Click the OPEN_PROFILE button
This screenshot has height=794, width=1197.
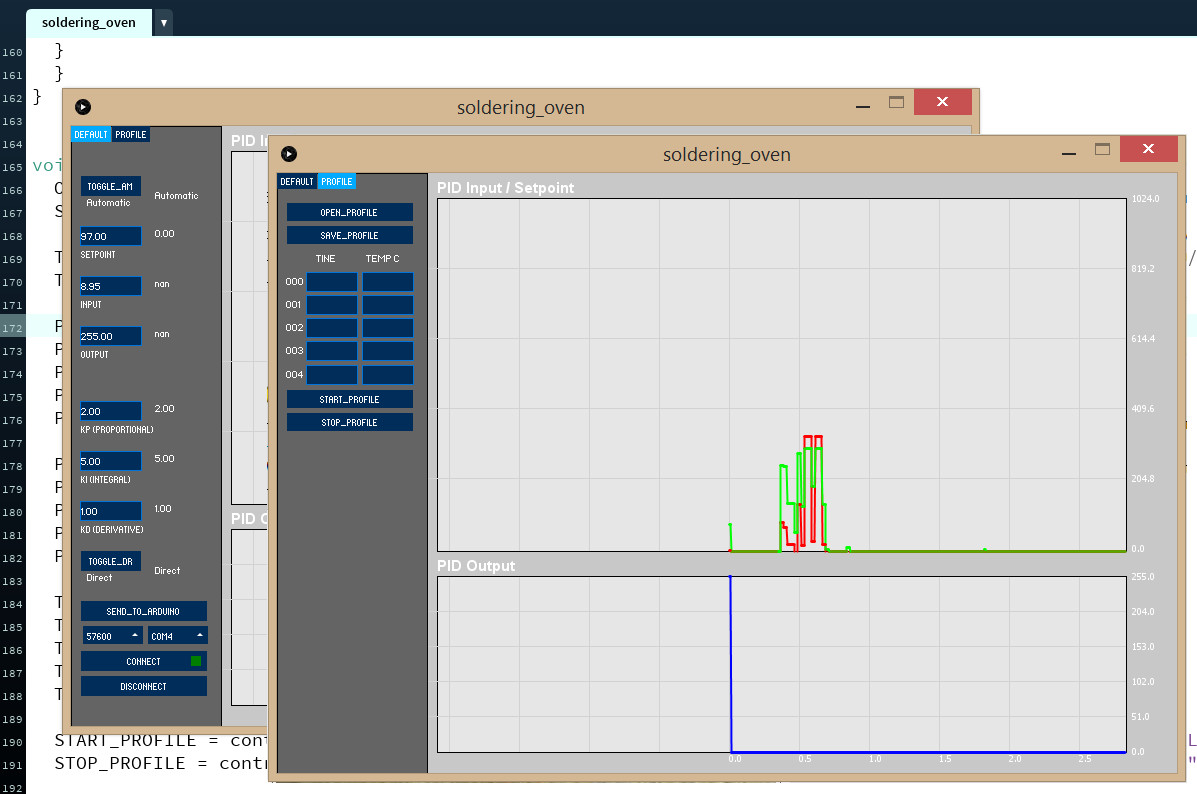pyautogui.click(x=350, y=212)
